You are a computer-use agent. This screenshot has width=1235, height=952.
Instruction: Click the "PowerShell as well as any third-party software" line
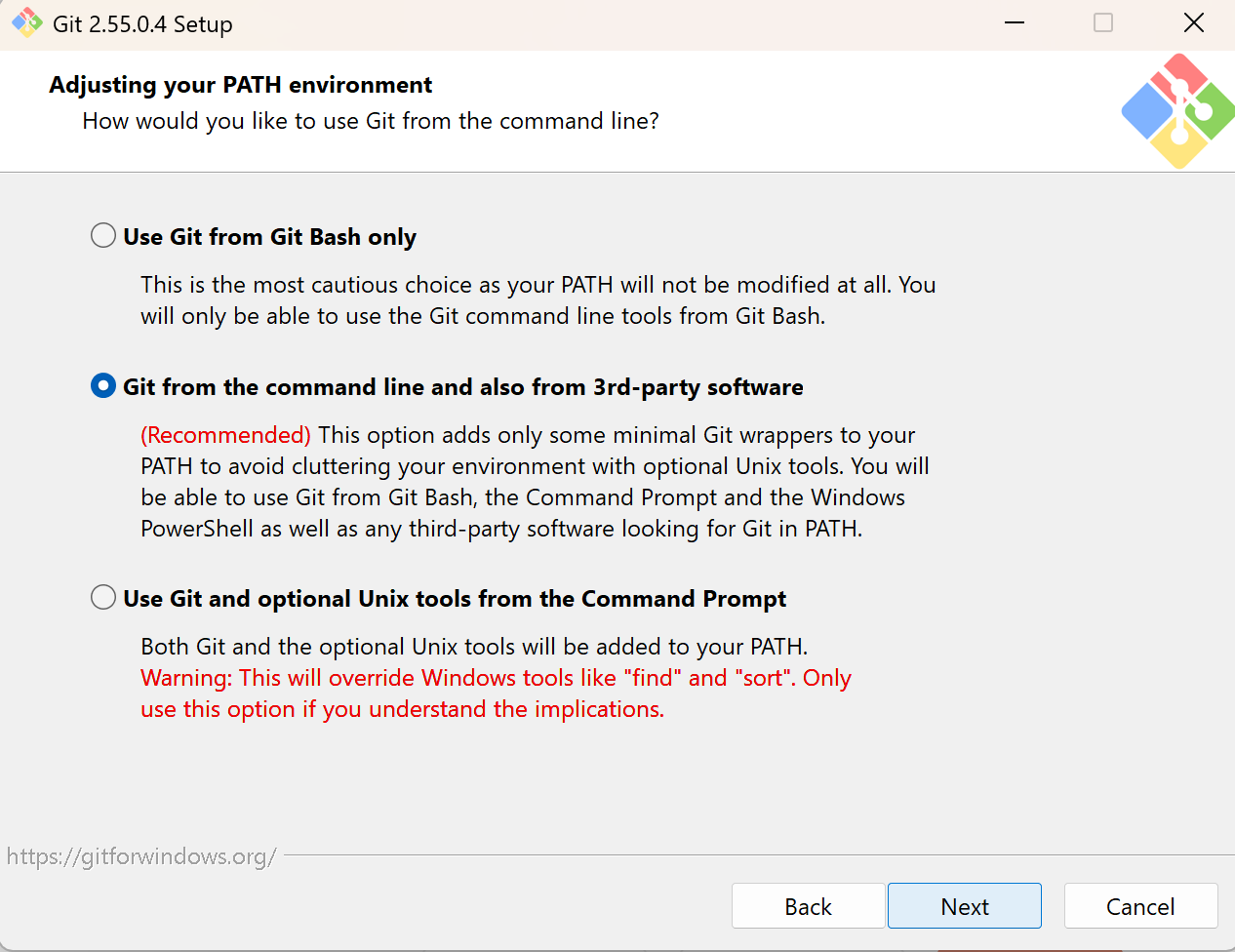click(x=501, y=529)
